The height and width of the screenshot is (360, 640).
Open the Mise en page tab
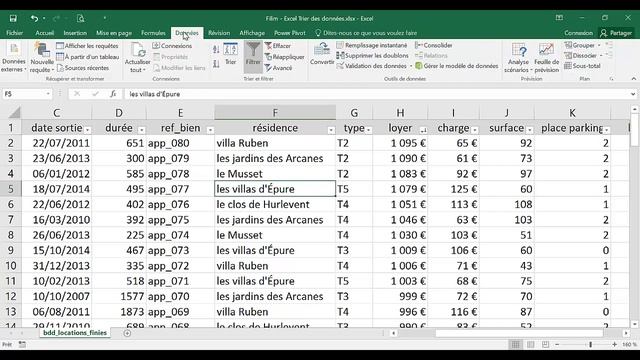(x=114, y=33)
